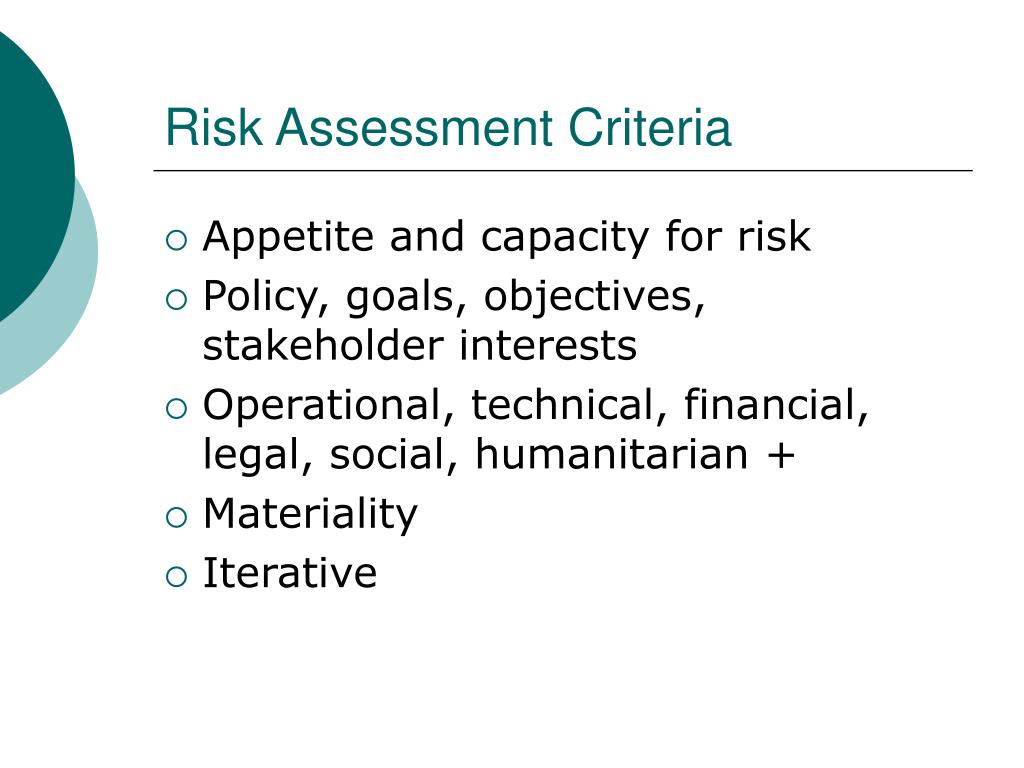The height and width of the screenshot is (768, 1024).
Task: Click the 'Operational, technical, financial,' line
Action: (536, 406)
